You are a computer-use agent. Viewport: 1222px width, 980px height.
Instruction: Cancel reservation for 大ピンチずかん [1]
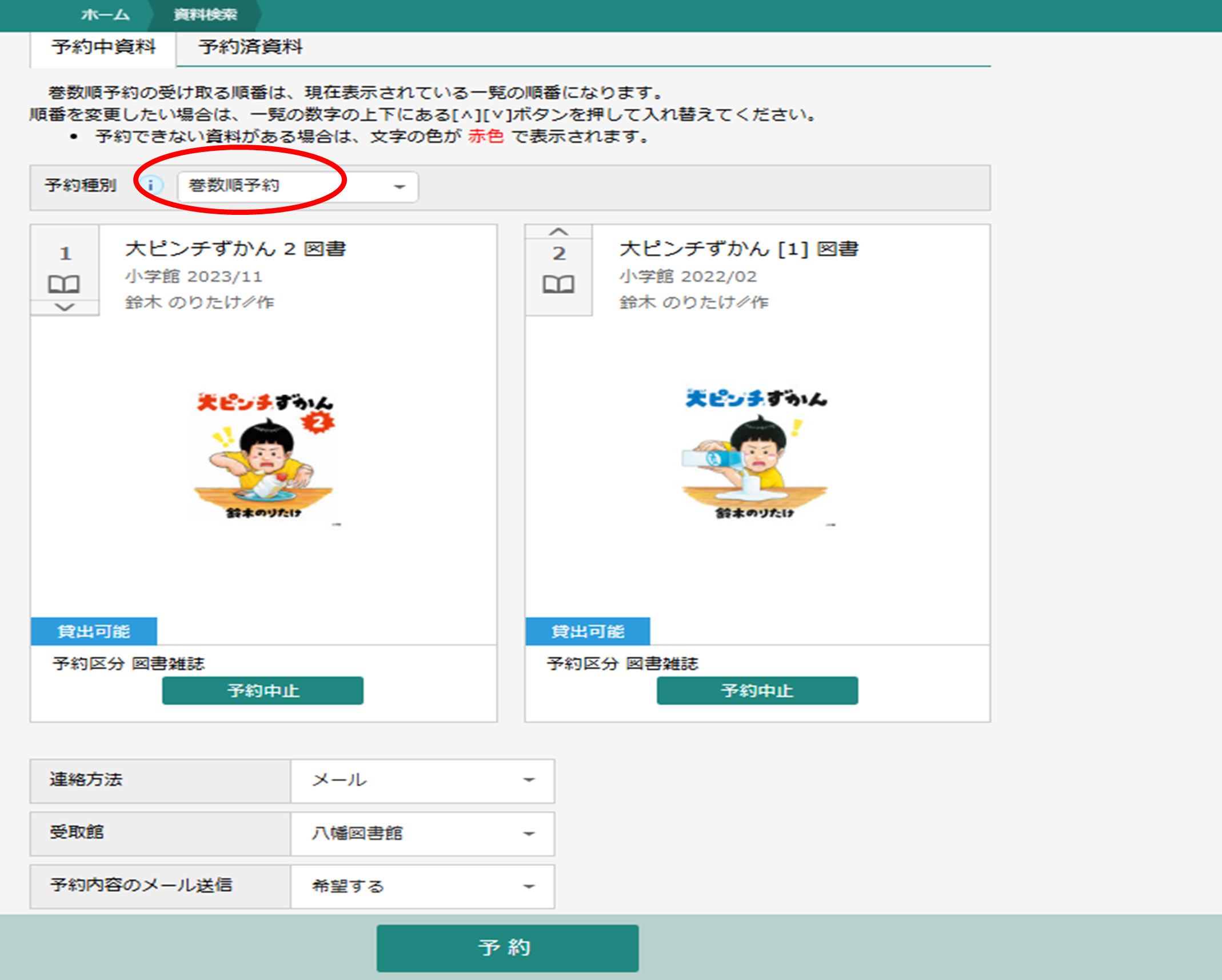757,690
